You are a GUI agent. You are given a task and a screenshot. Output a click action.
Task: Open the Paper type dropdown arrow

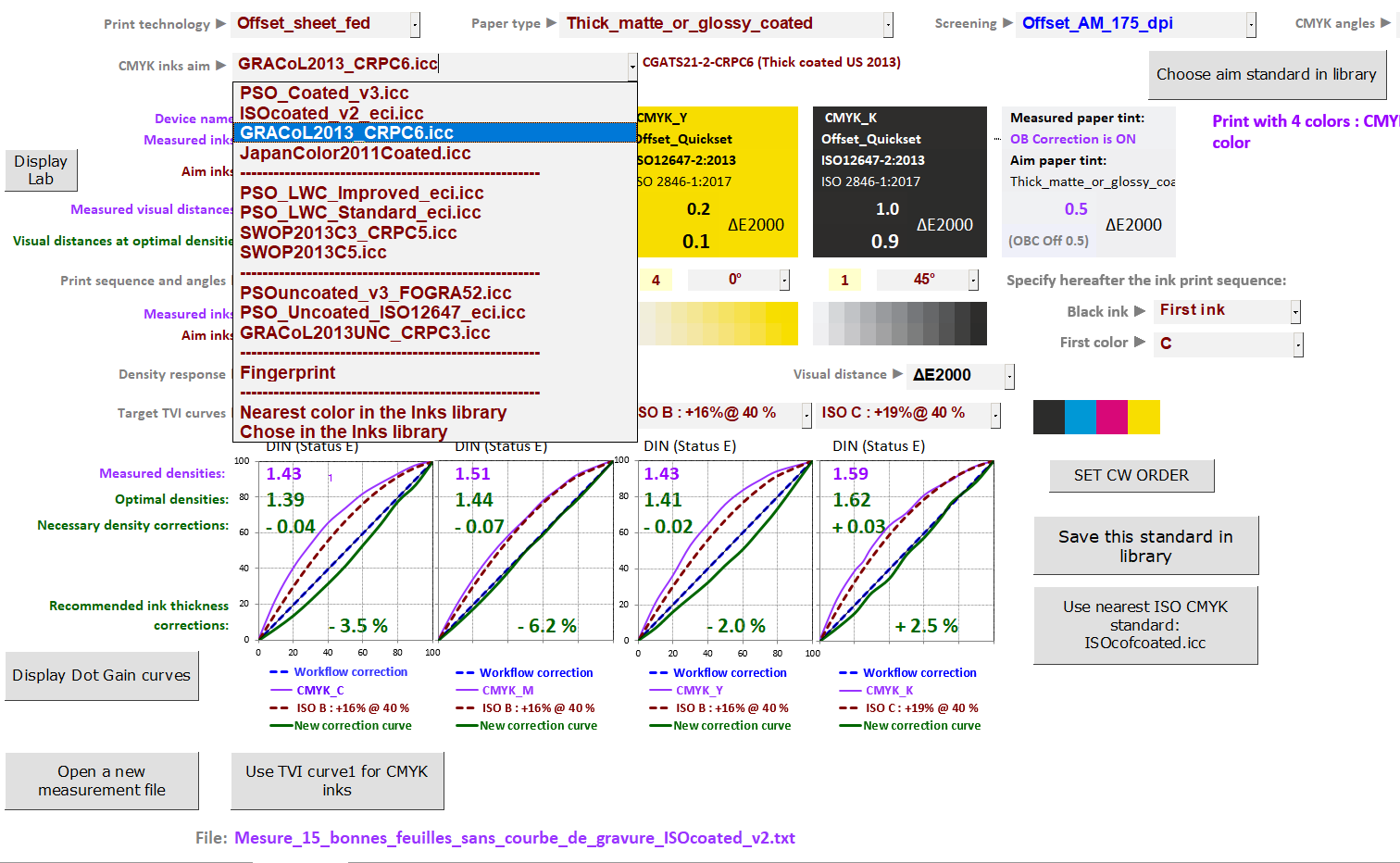(x=888, y=25)
